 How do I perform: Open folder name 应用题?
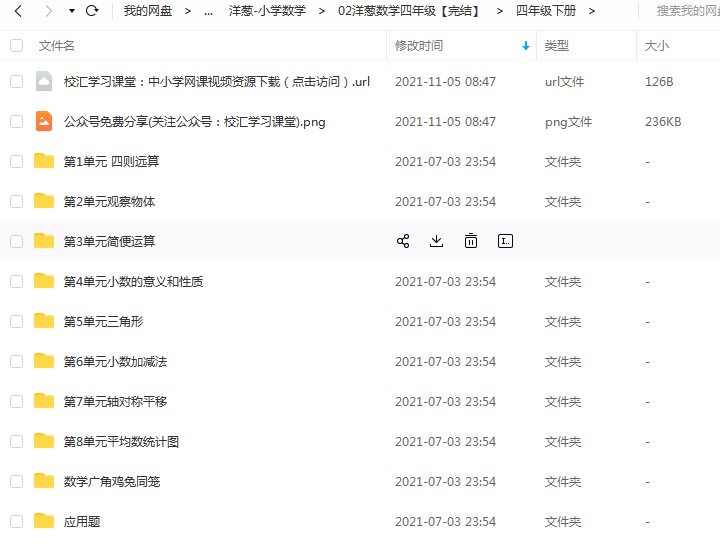(x=82, y=521)
